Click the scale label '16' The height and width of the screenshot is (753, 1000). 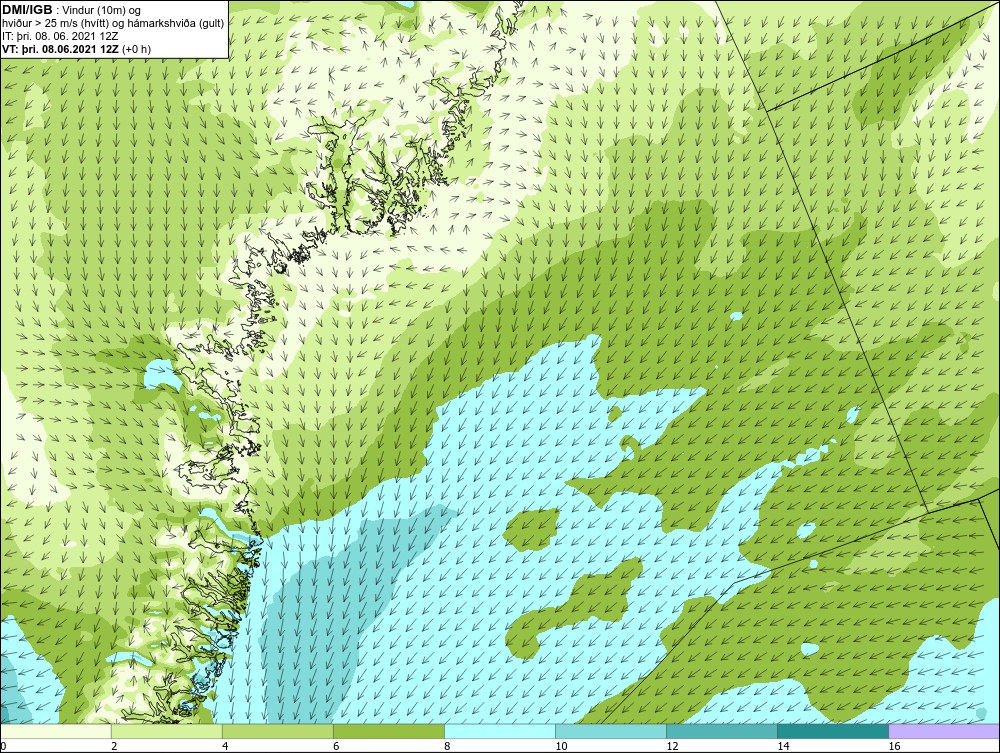point(893,747)
